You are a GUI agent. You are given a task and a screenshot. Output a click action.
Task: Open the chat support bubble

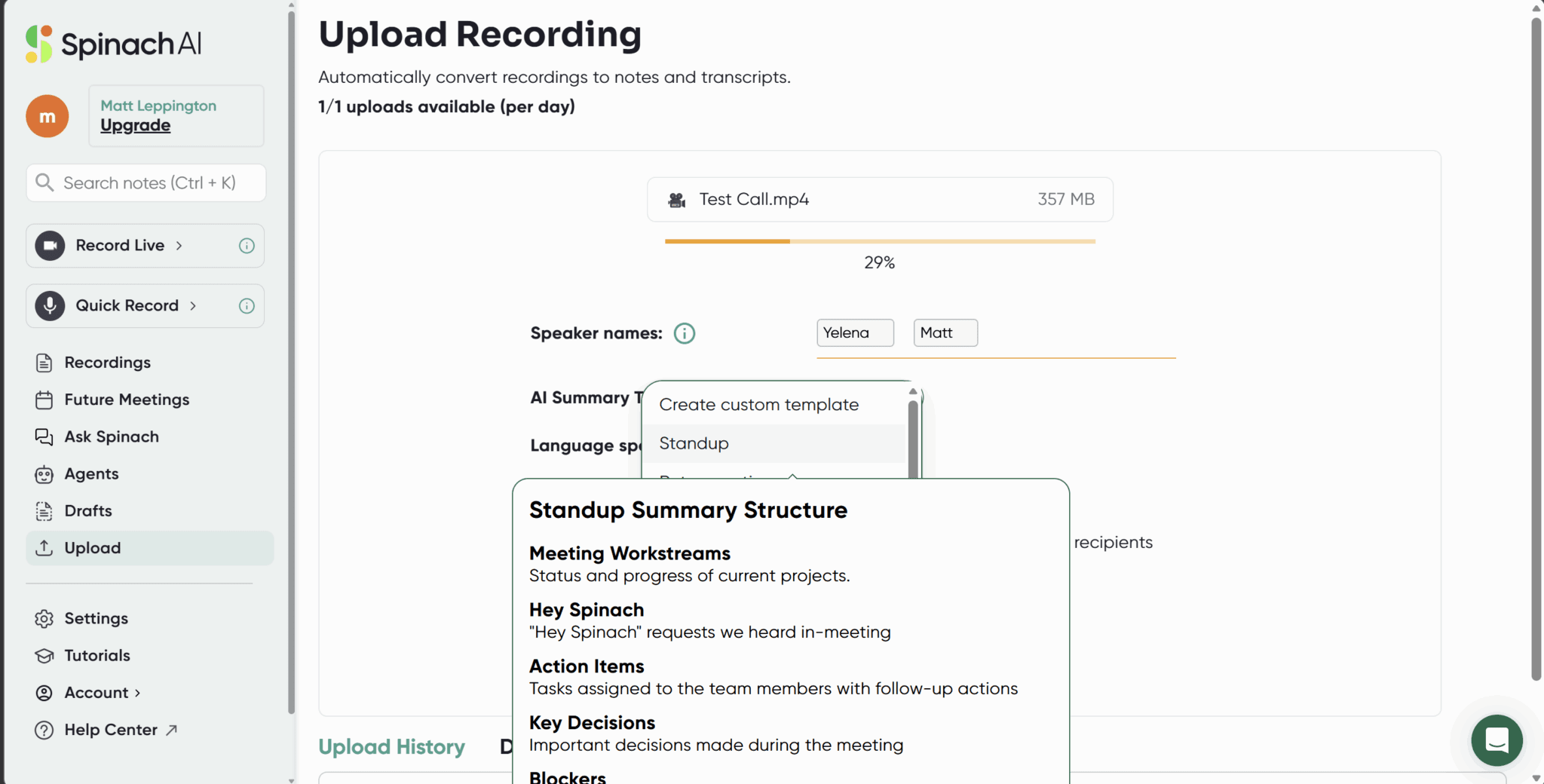(x=1497, y=740)
